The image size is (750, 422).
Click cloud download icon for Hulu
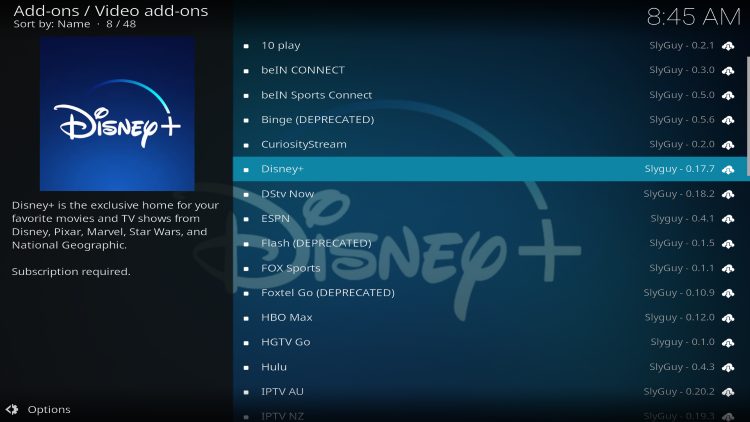pos(728,367)
